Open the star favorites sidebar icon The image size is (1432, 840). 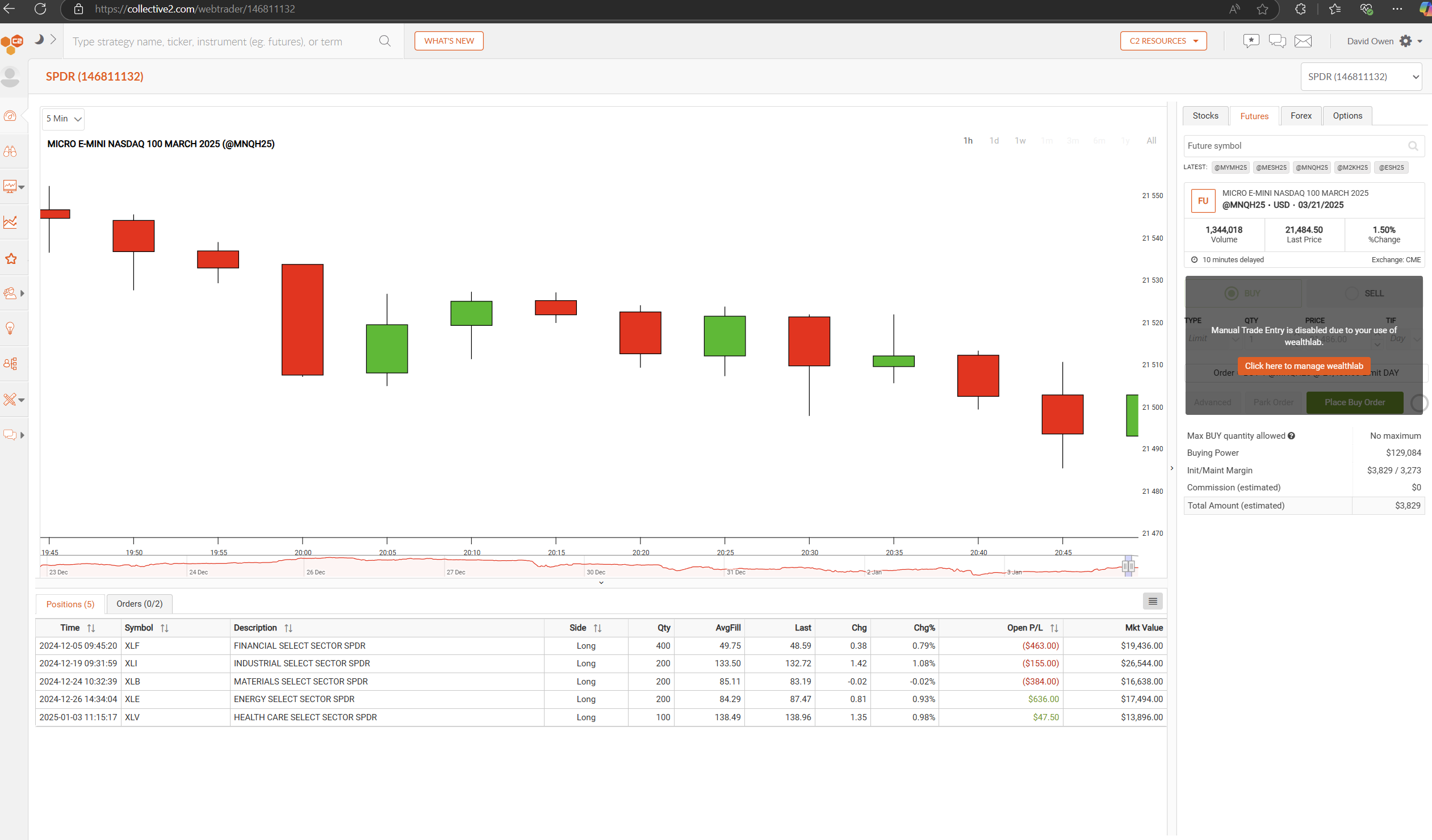(x=11, y=259)
